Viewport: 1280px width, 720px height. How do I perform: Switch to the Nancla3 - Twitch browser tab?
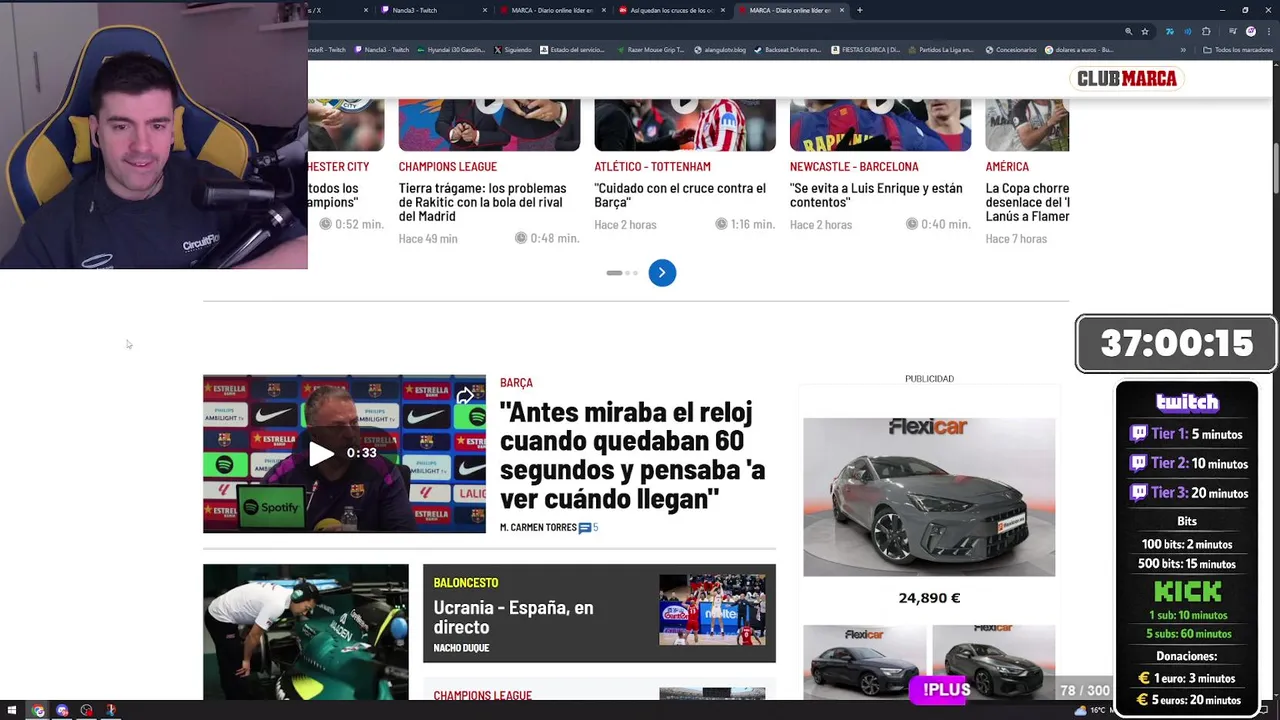pyautogui.click(x=432, y=10)
